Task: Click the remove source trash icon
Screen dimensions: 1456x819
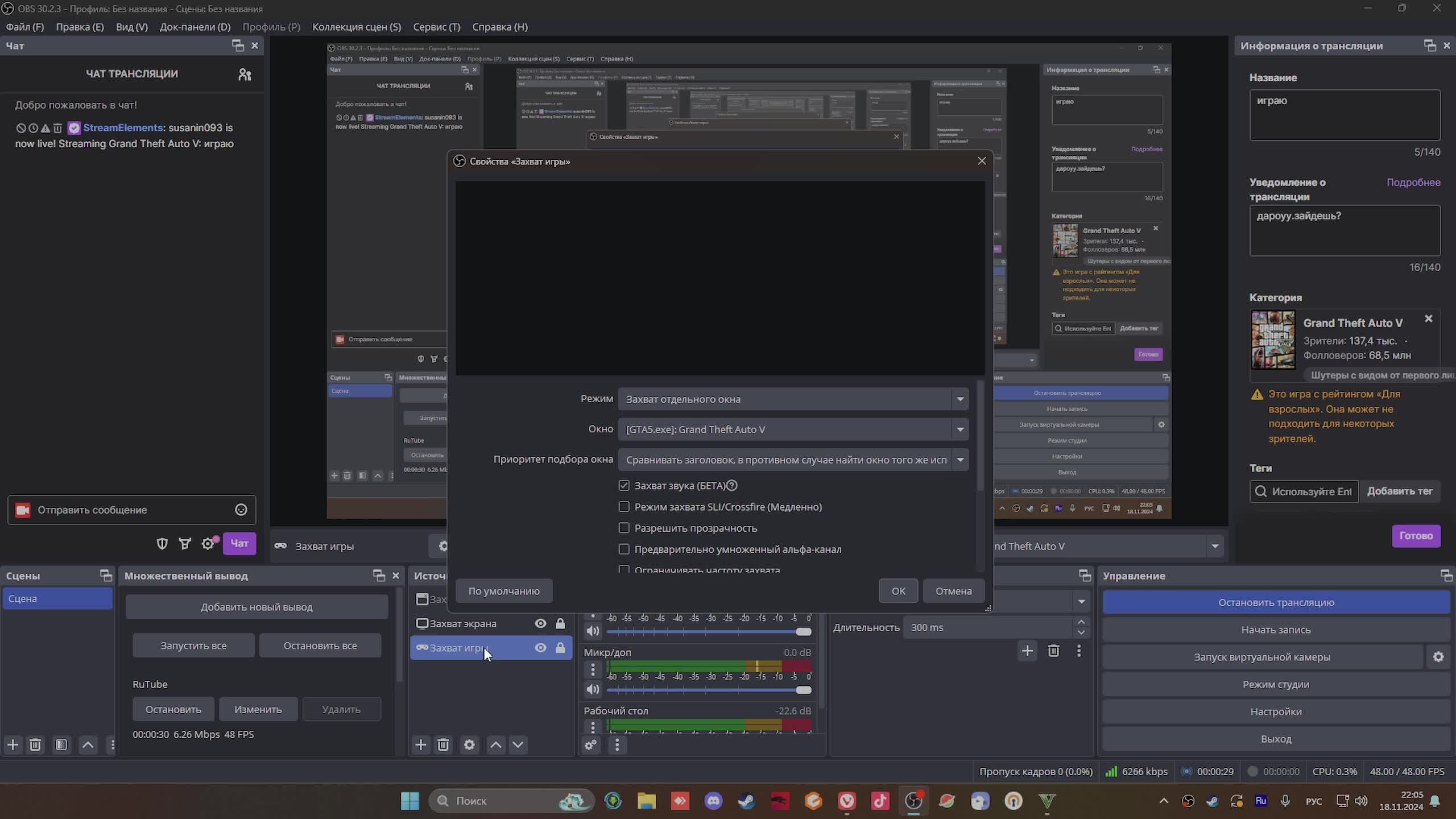Action: coord(444,744)
